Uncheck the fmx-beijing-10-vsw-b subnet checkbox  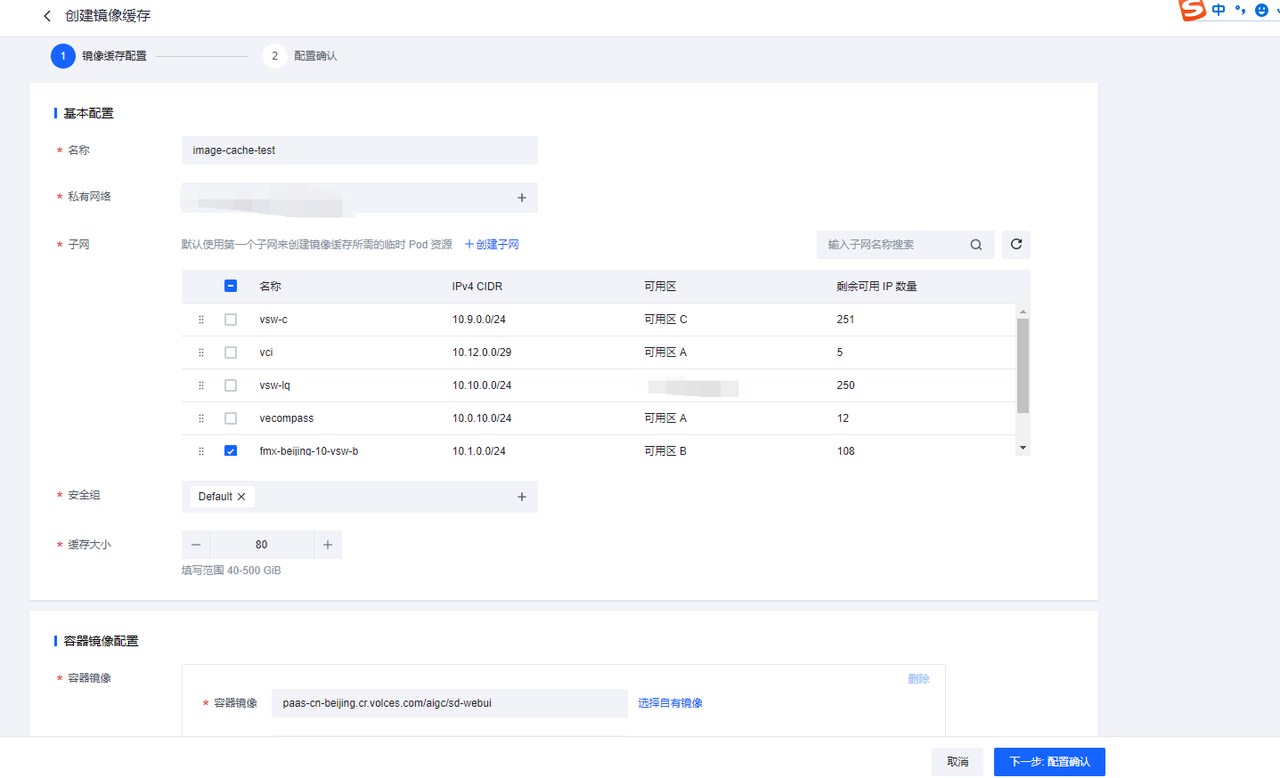tap(231, 452)
